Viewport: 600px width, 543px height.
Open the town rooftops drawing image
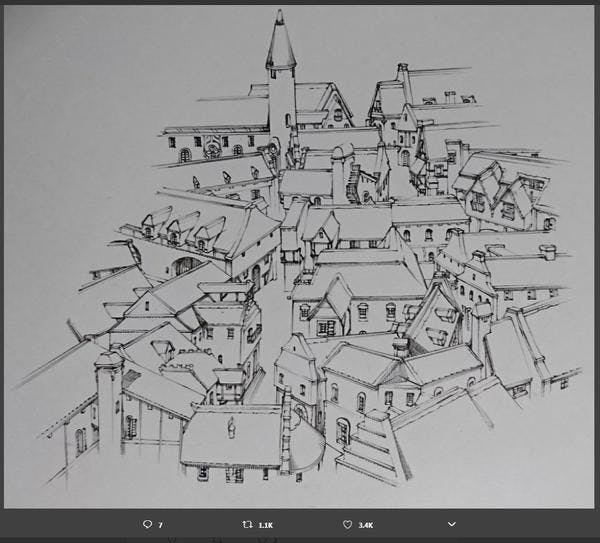[x=299, y=256]
